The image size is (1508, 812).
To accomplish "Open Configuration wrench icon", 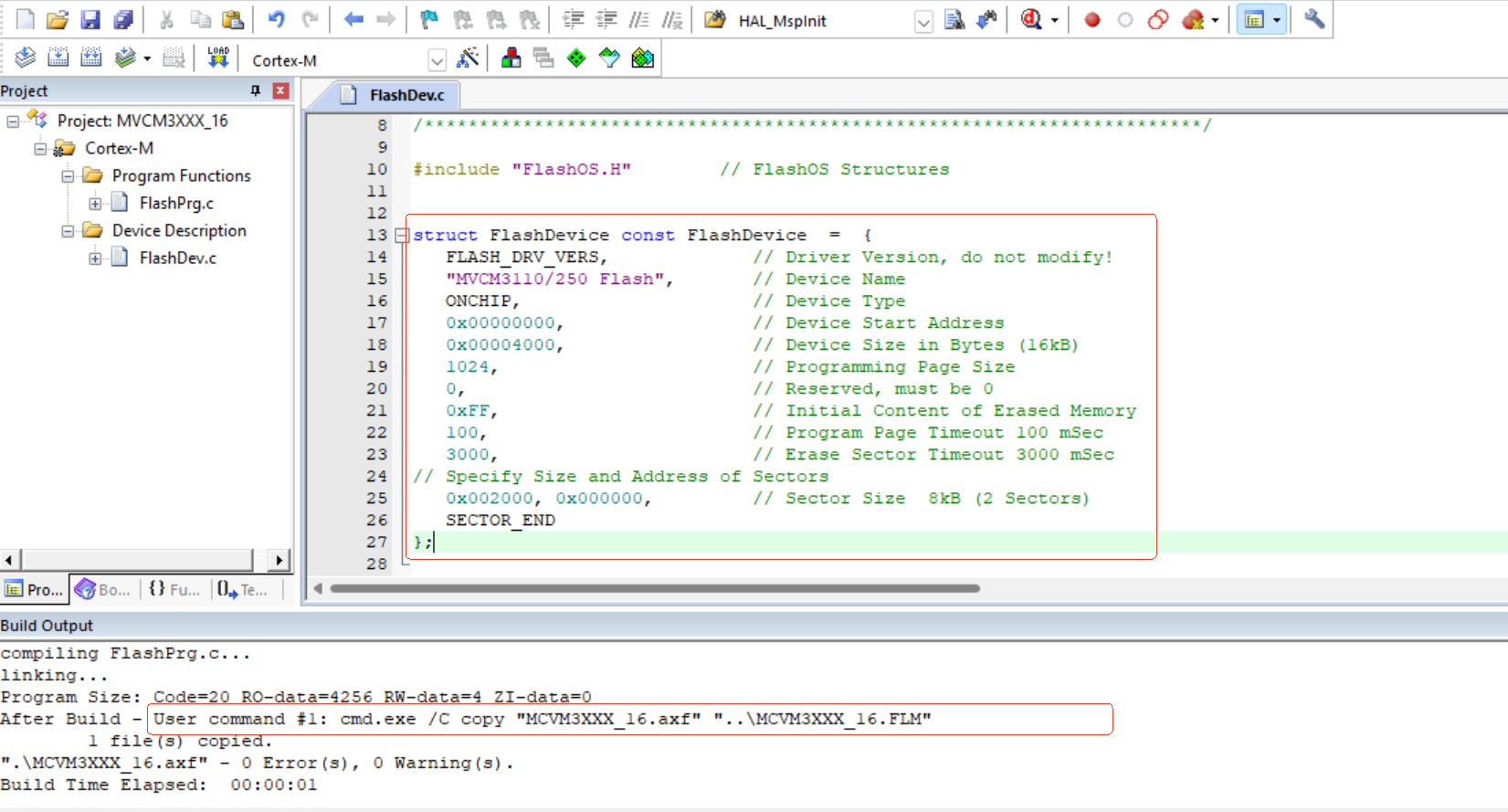I will click(1313, 20).
